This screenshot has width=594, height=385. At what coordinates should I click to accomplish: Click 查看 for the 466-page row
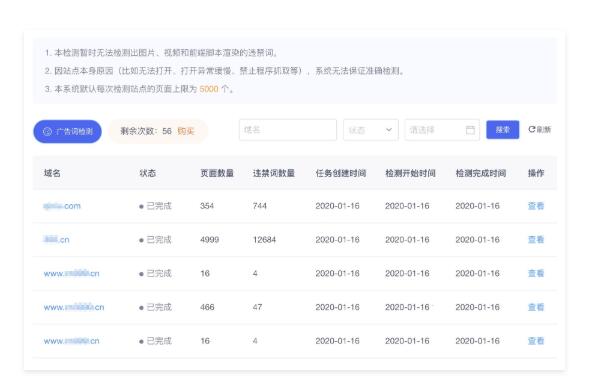click(x=536, y=307)
